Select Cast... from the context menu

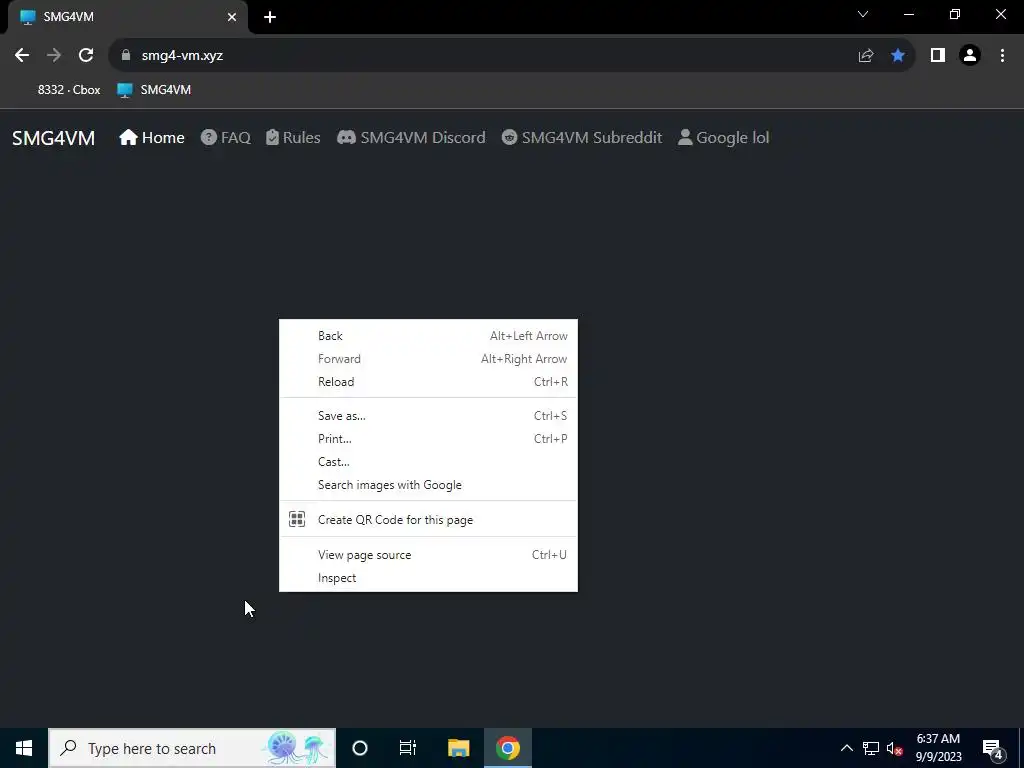(x=428, y=462)
